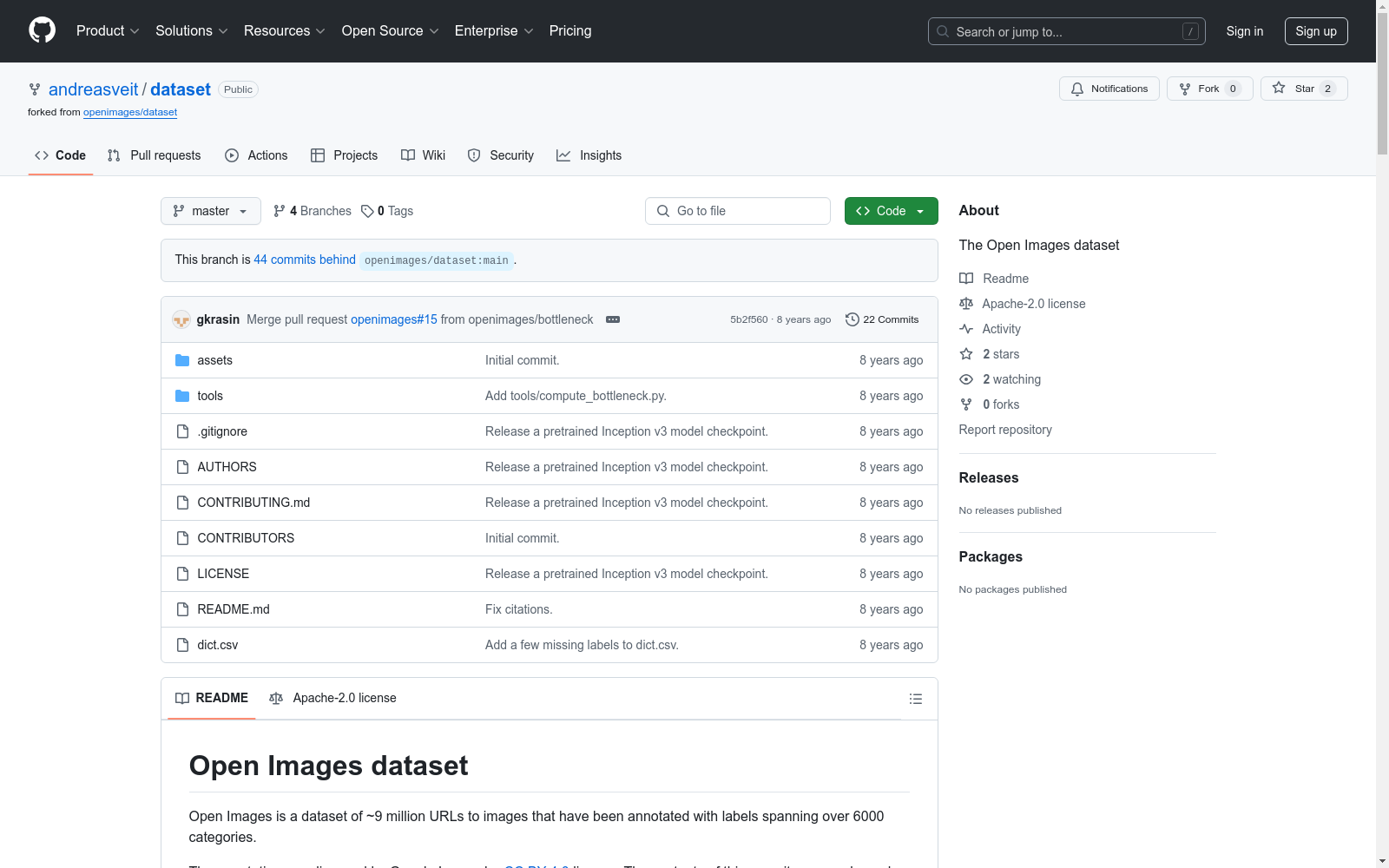Open the .gitignore file
This screenshot has width=1389, height=868.
pyautogui.click(x=222, y=431)
